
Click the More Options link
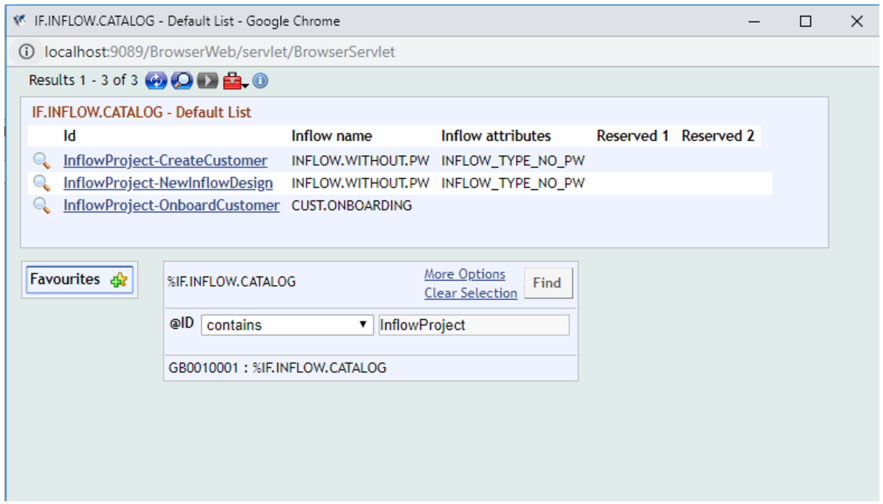[464, 274]
